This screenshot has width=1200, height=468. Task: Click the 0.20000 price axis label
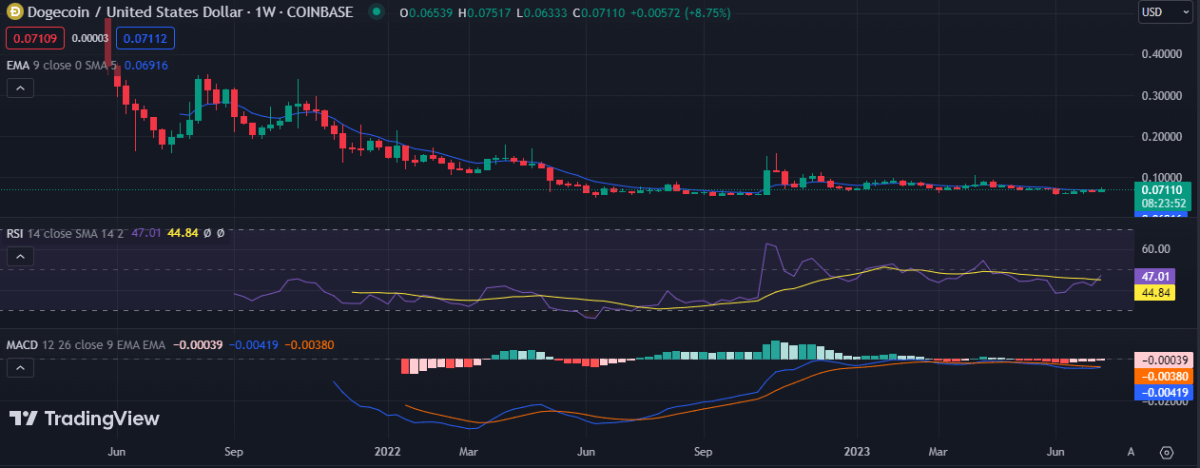tap(1161, 137)
